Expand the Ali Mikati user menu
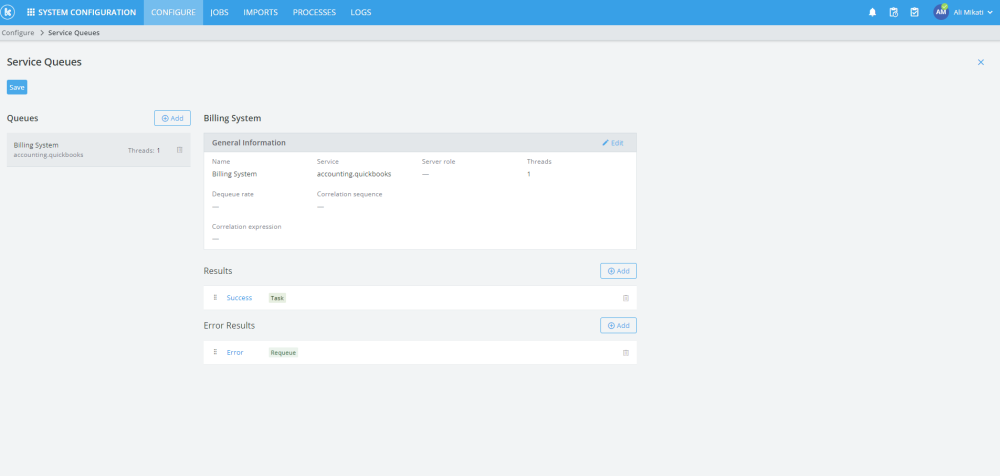 pos(973,12)
